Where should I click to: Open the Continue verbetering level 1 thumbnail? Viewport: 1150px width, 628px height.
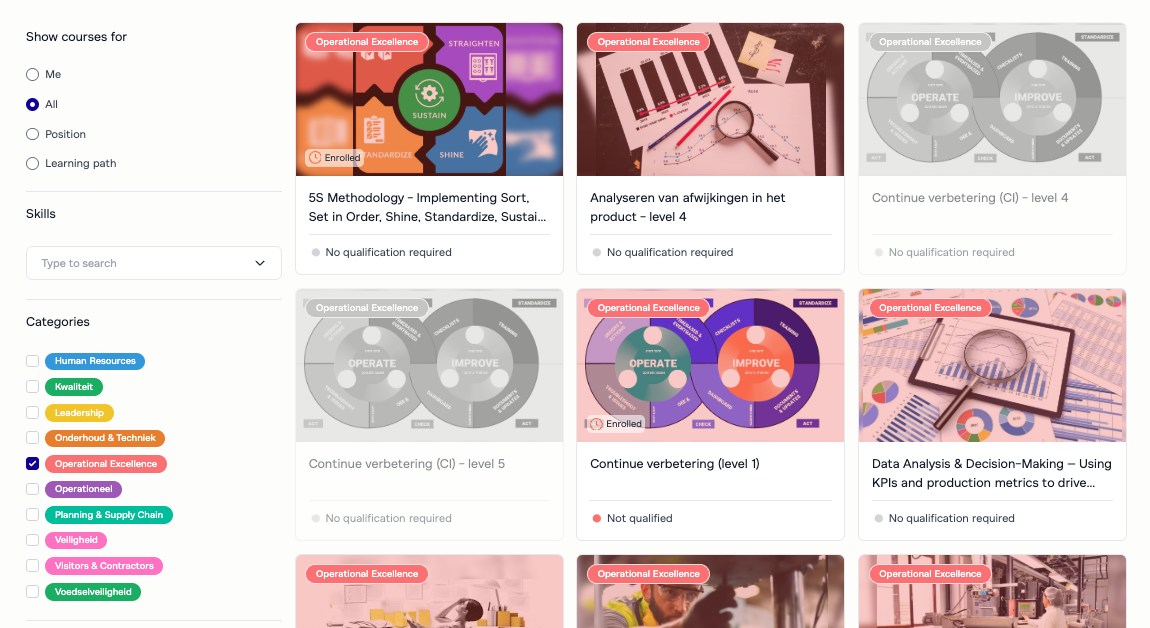click(x=710, y=365)
